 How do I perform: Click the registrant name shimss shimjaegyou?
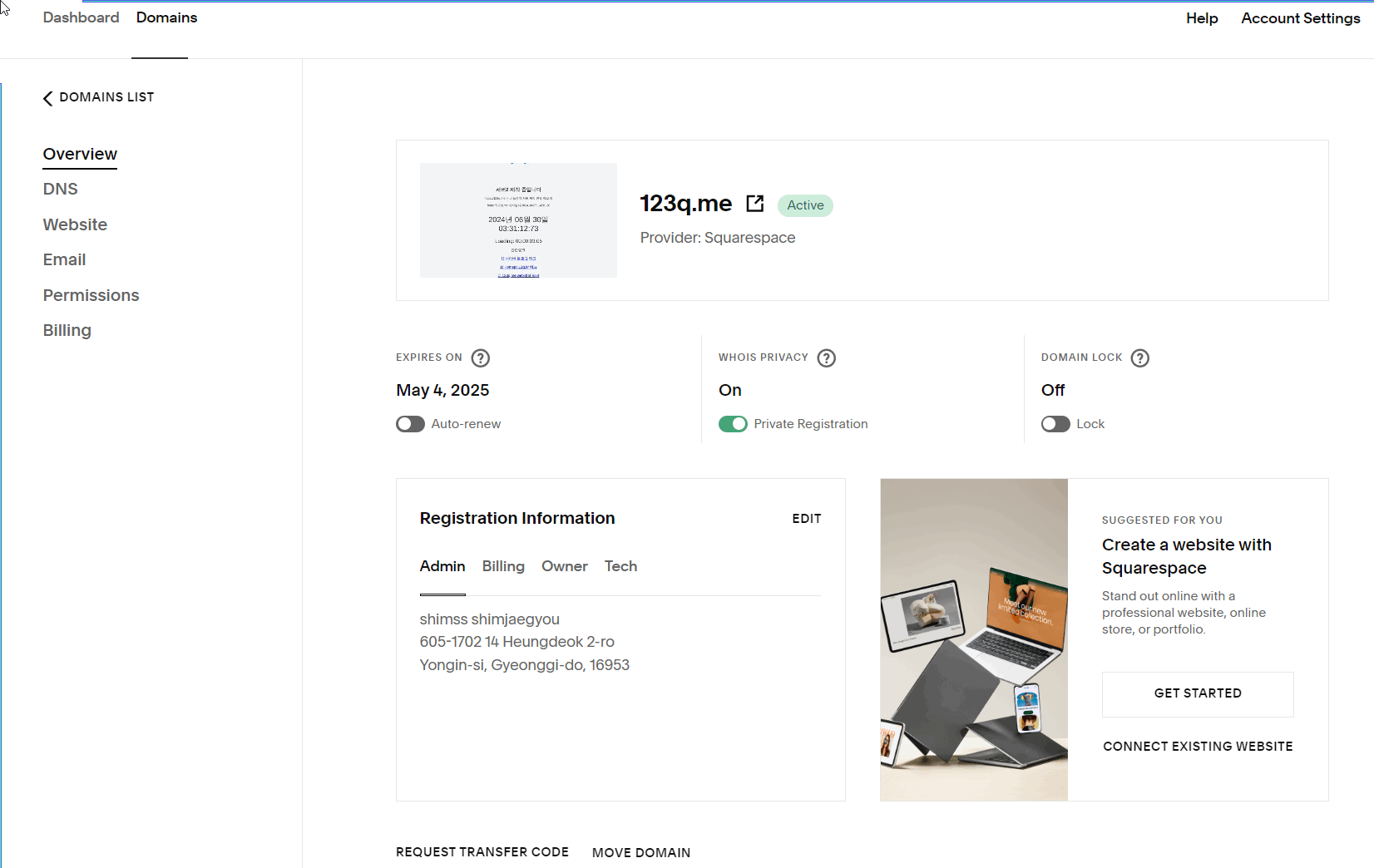coord(490,619)
